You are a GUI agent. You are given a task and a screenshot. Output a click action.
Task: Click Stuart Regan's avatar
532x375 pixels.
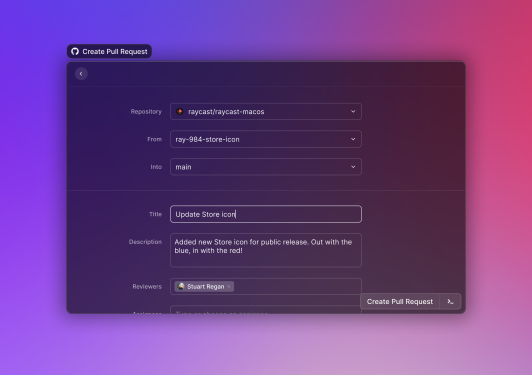181,286
